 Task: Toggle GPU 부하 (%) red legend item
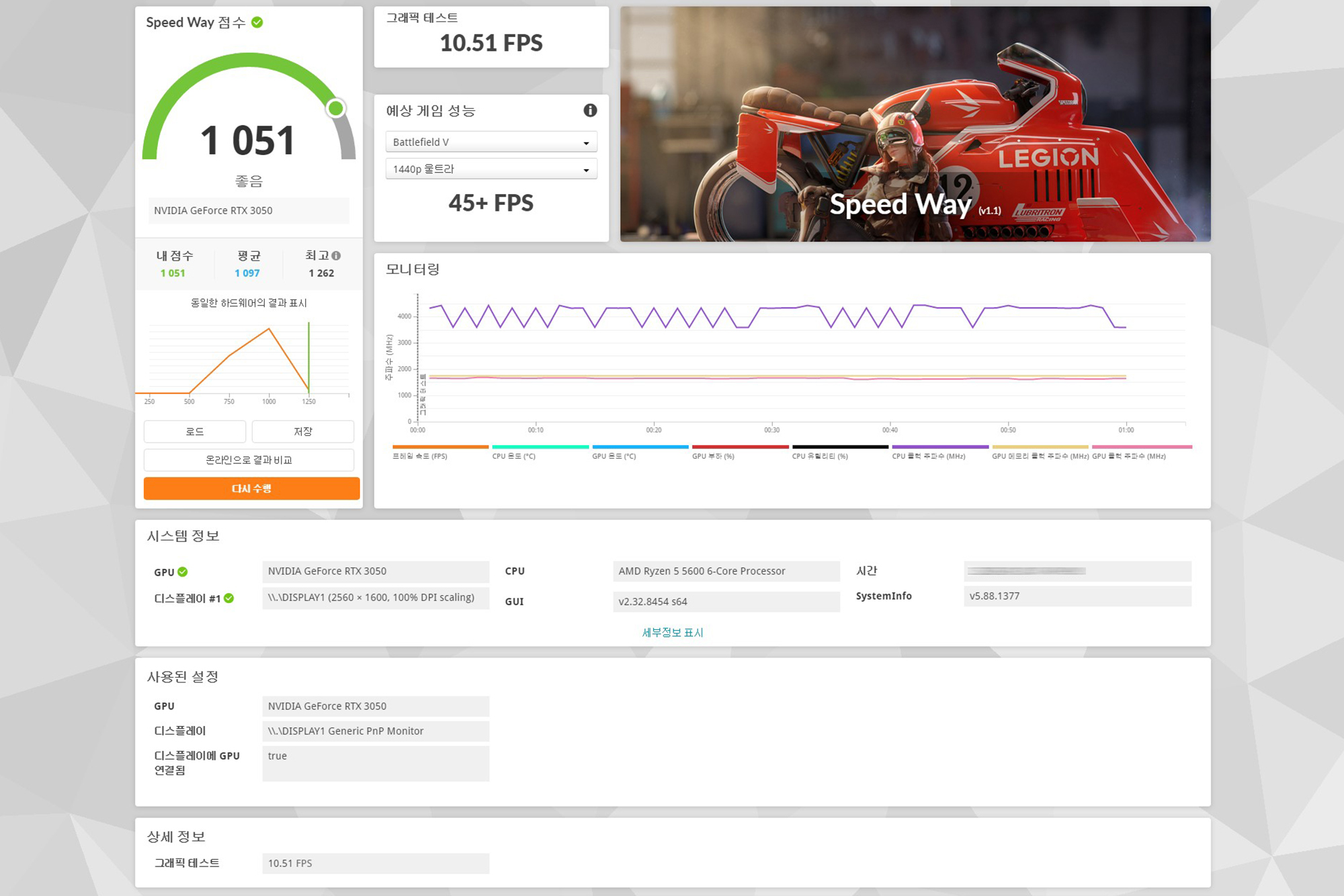713,455
